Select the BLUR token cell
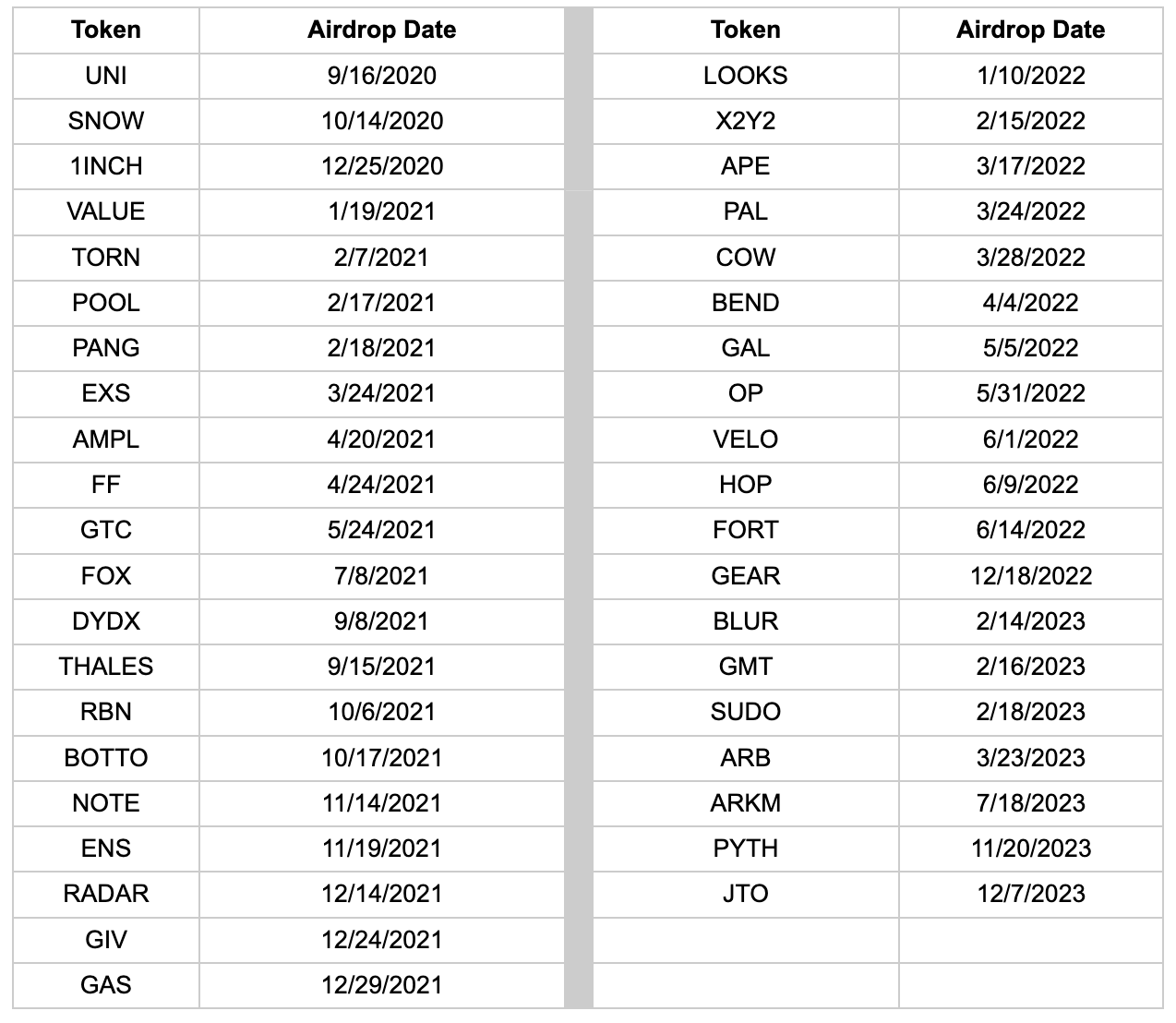 click(745, 621)
